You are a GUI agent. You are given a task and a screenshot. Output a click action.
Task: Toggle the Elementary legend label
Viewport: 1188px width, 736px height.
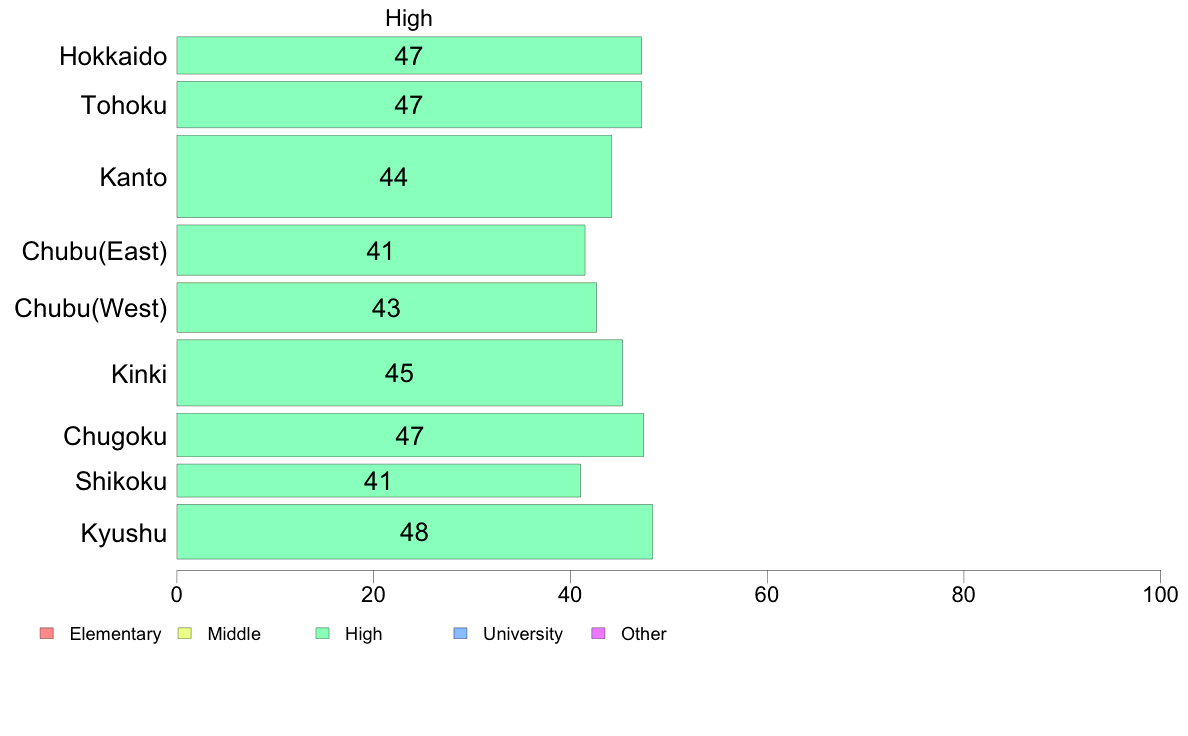pyautogui.click(x=115, y=634)
